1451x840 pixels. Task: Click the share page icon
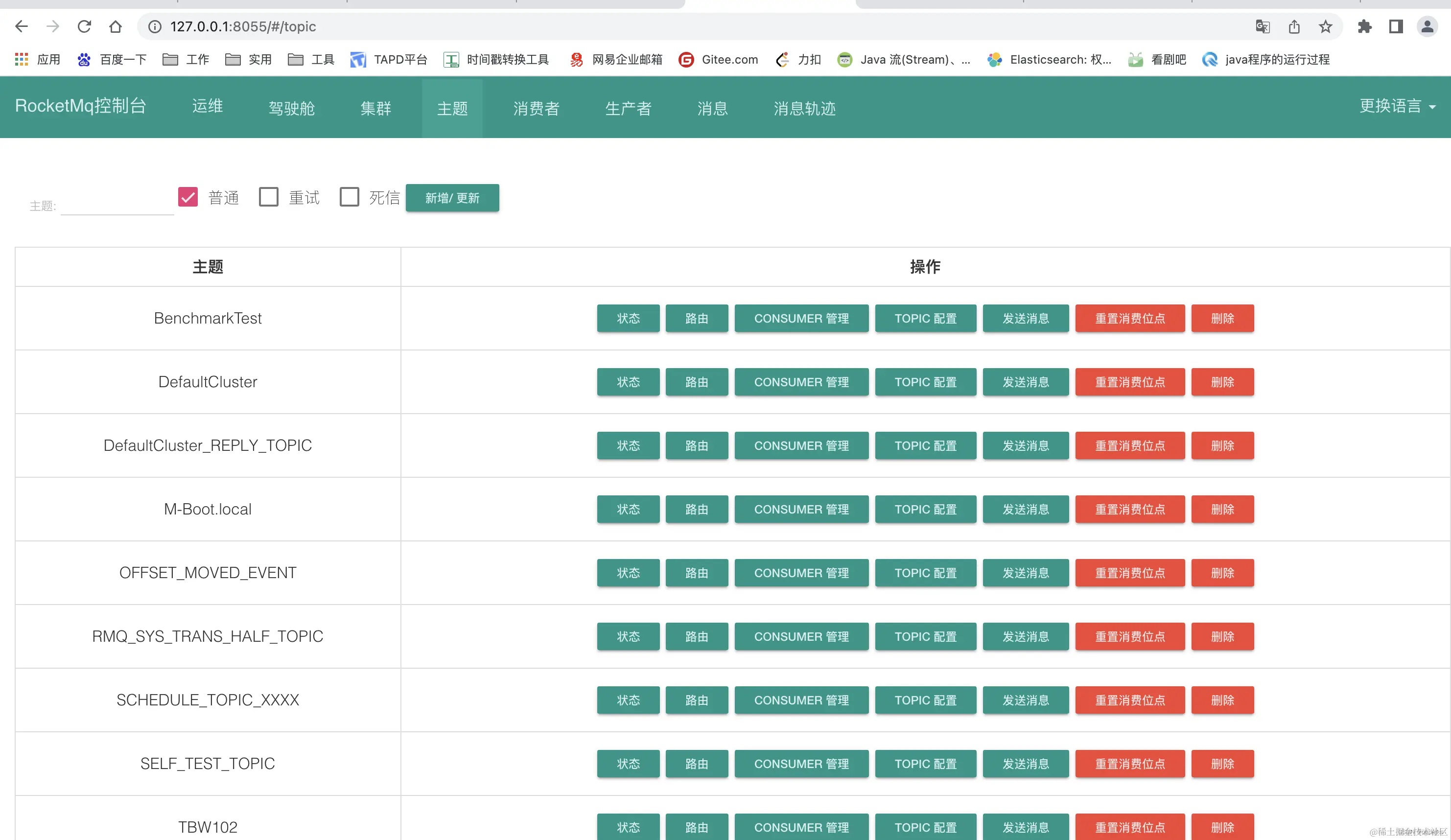(x=1294, y=26)
